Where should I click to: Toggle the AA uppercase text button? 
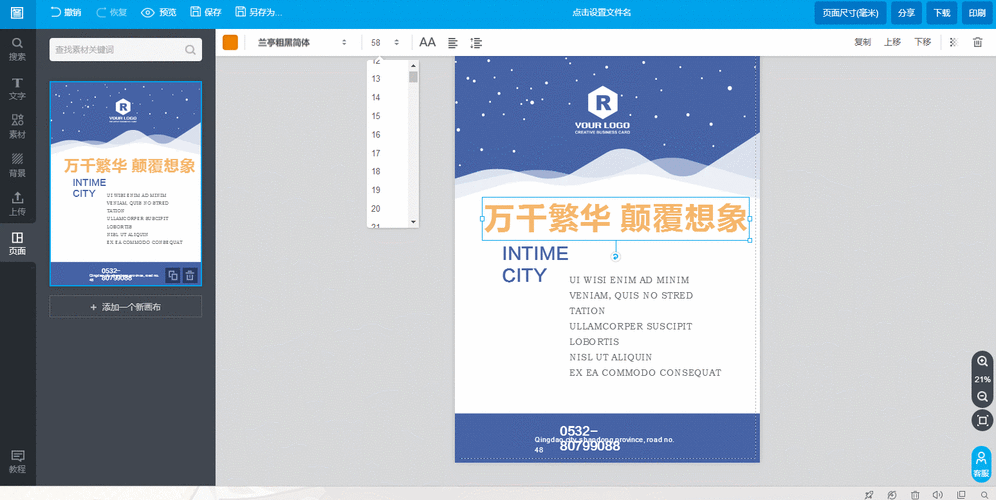pyautogui.click(x=427, y=42)
